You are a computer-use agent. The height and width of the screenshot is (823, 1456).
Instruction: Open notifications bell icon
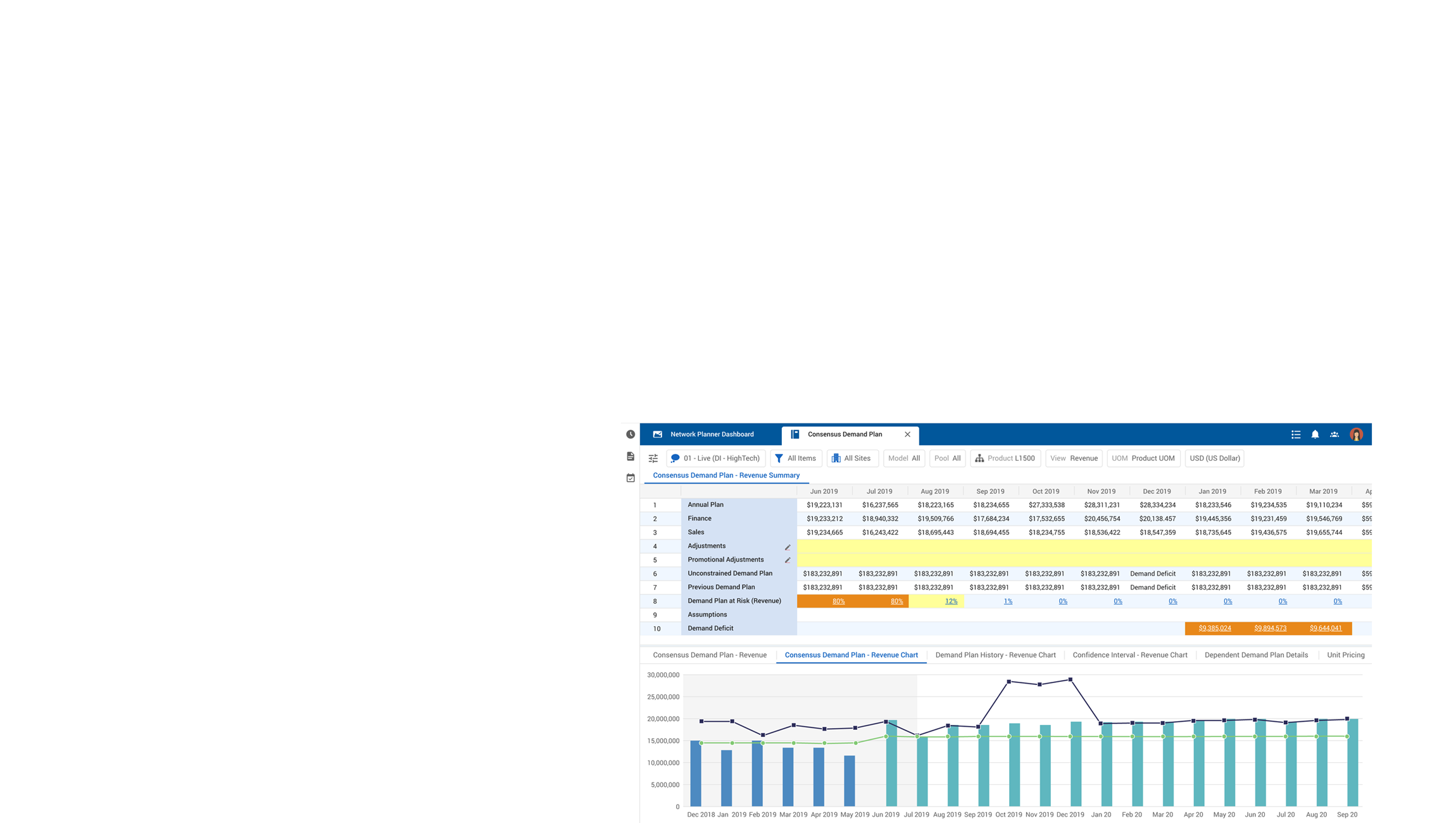click(1315, 434)
